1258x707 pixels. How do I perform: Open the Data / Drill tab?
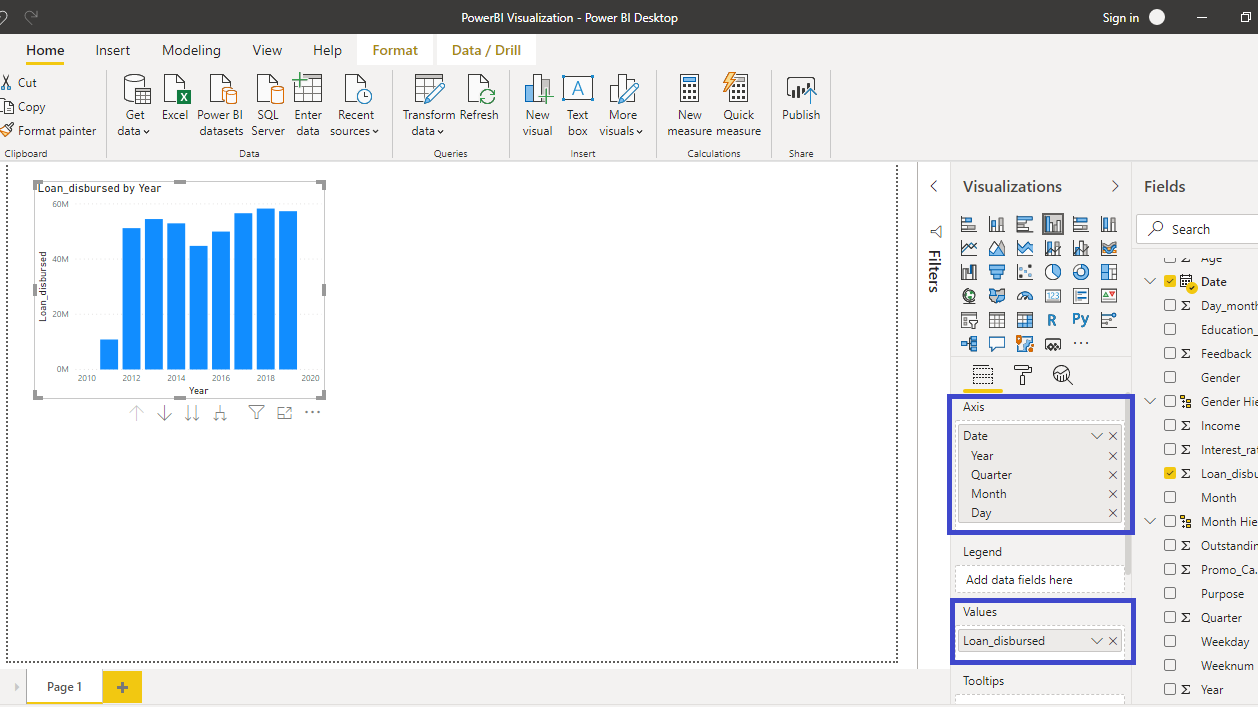(486, 50)
